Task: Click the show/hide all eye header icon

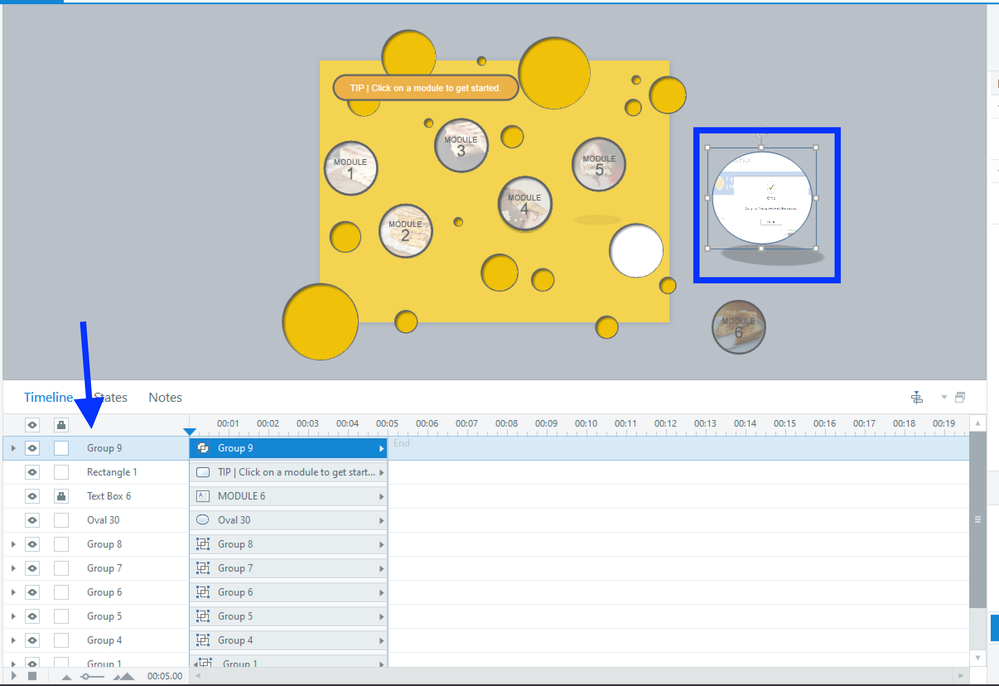Action: coord(32,425)
